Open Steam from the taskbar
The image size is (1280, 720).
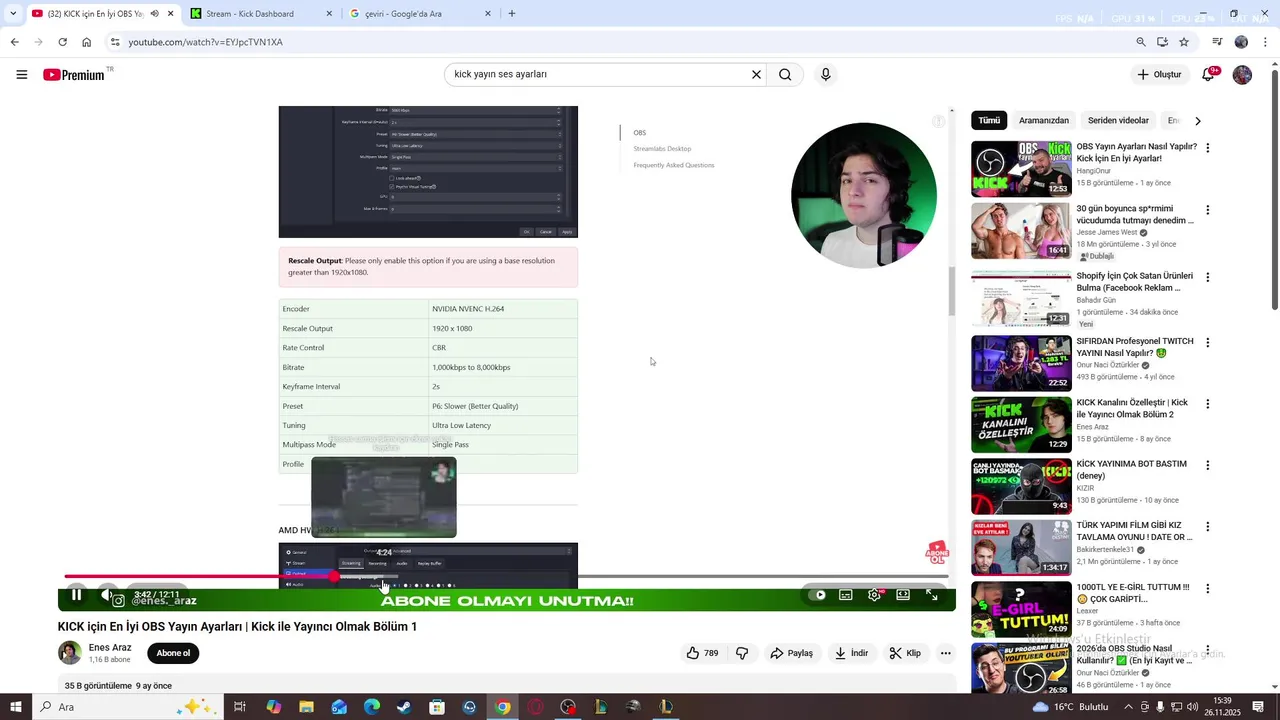click(404, 707)
